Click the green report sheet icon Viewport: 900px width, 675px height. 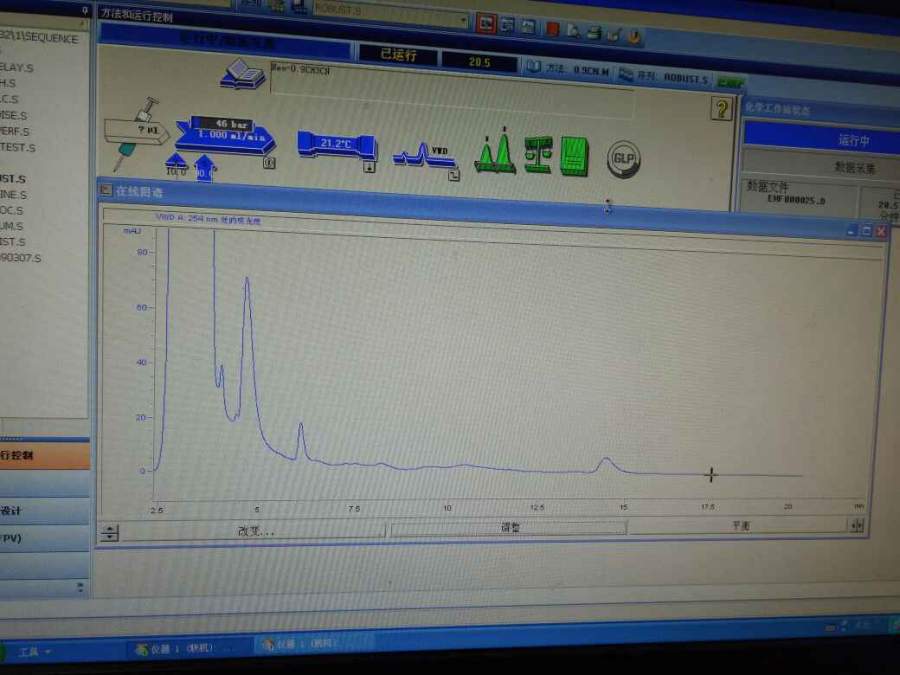[x=575, y=156]
